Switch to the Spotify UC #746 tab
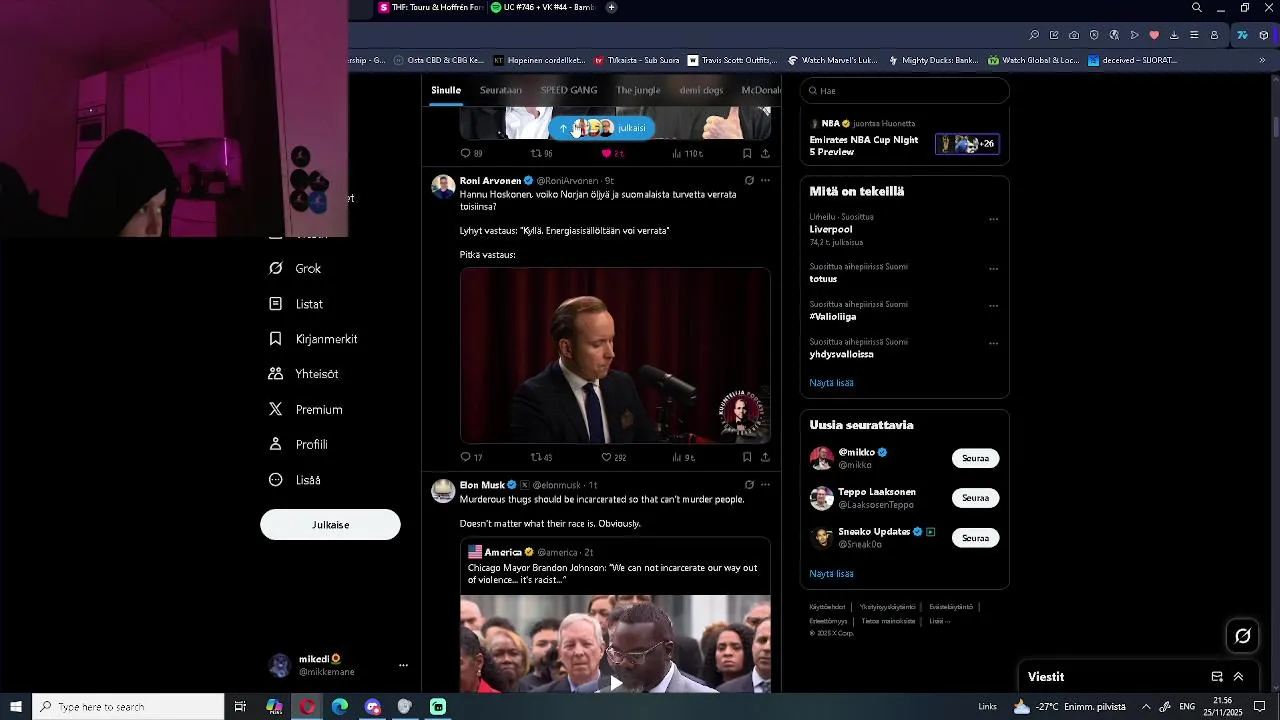This screenshot has width=1280, height=720. [544, 7]
